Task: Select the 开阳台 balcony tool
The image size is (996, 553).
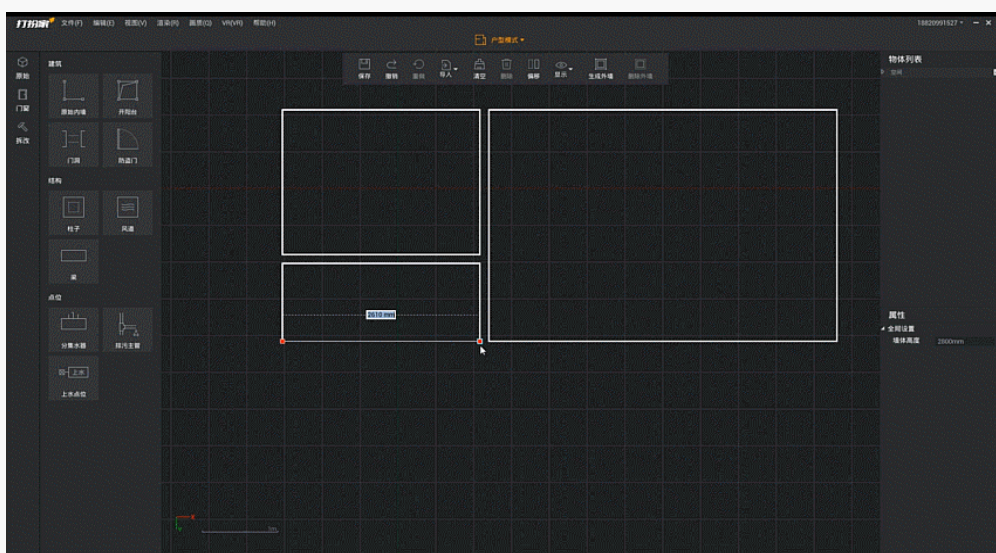Action: coord(128,96)
